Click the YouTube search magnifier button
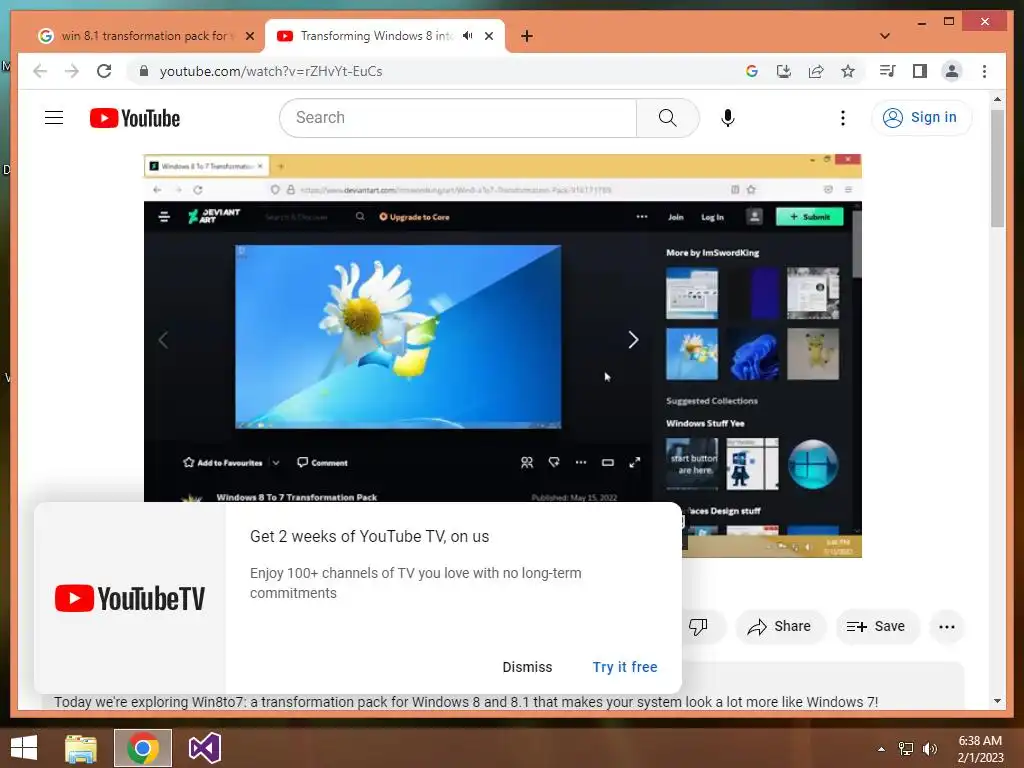Viewport: 1024px width, 768px height. click(x=667, y=118)
